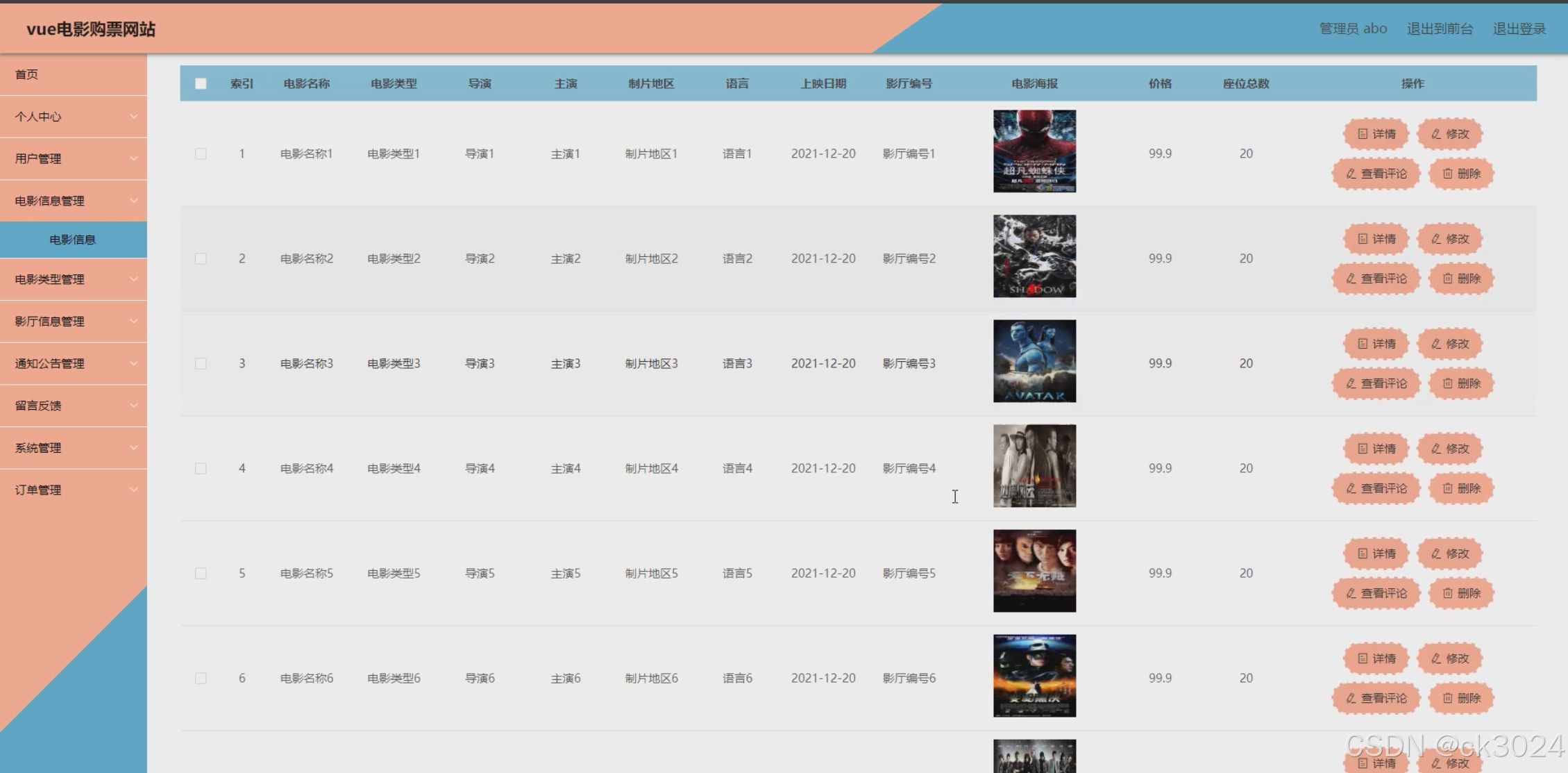Select the 电影信息 submenu item
Image resolution: width=1568 pixels, height=773 pixels.
tap(73, 240)
